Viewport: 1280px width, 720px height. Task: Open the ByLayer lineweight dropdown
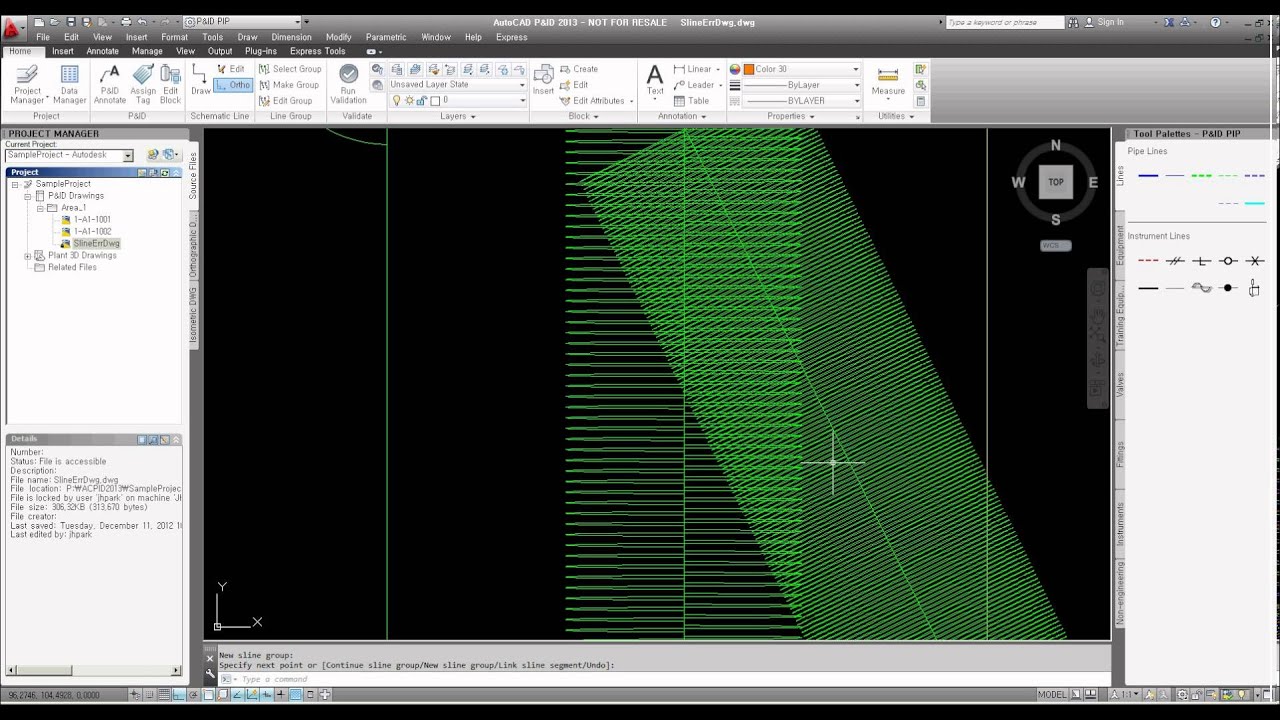coord(802,85)
